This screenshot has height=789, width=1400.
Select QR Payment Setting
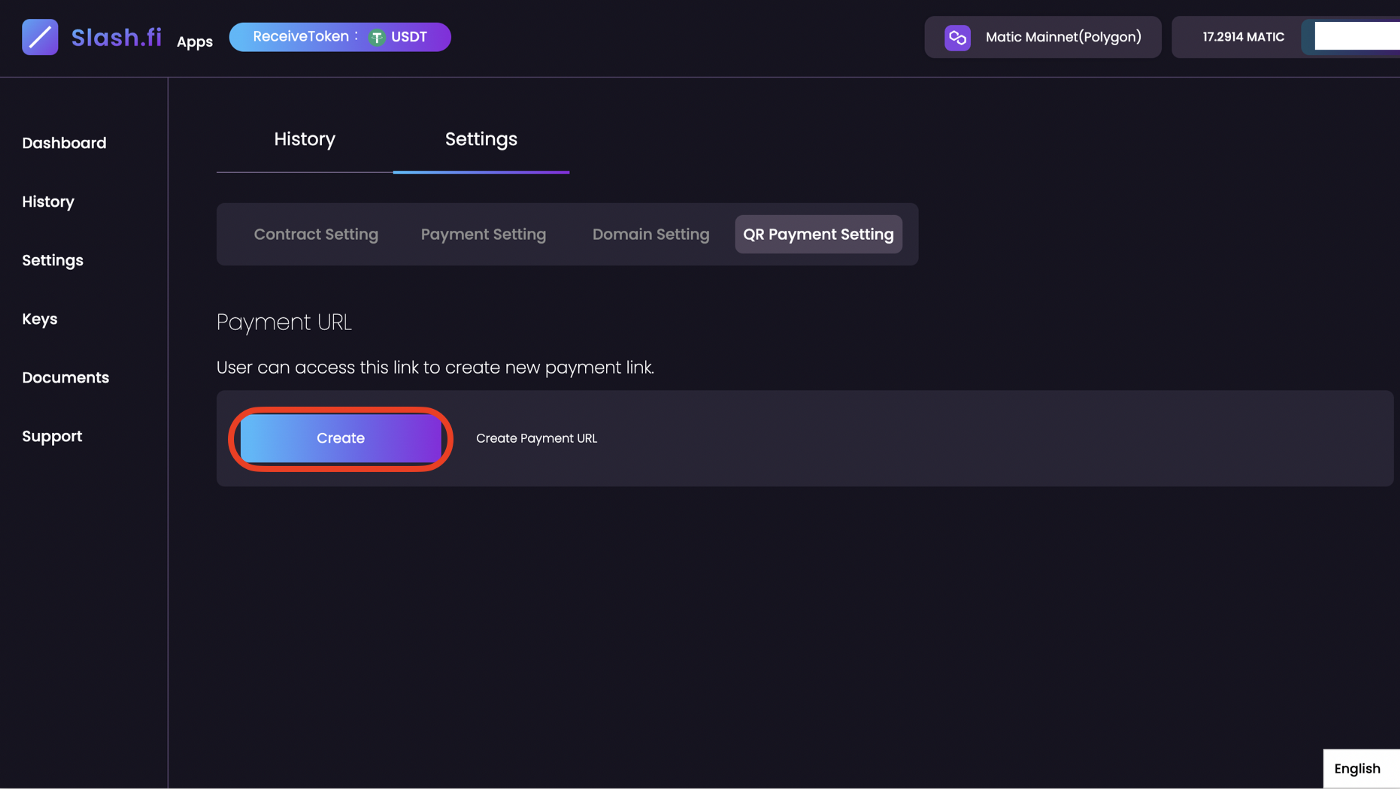tap(818, 234)
